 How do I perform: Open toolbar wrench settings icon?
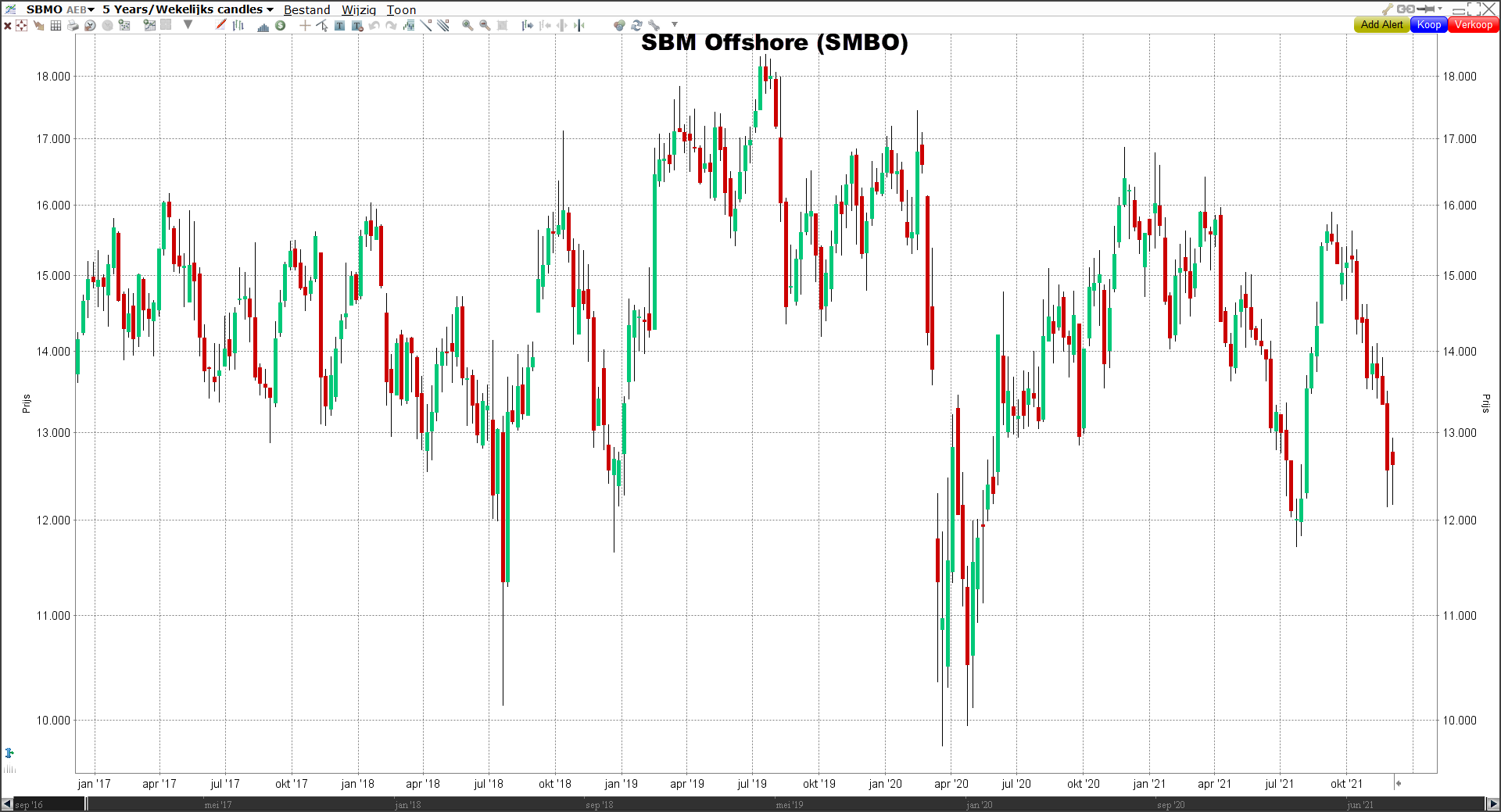click(x=654, y=25)
